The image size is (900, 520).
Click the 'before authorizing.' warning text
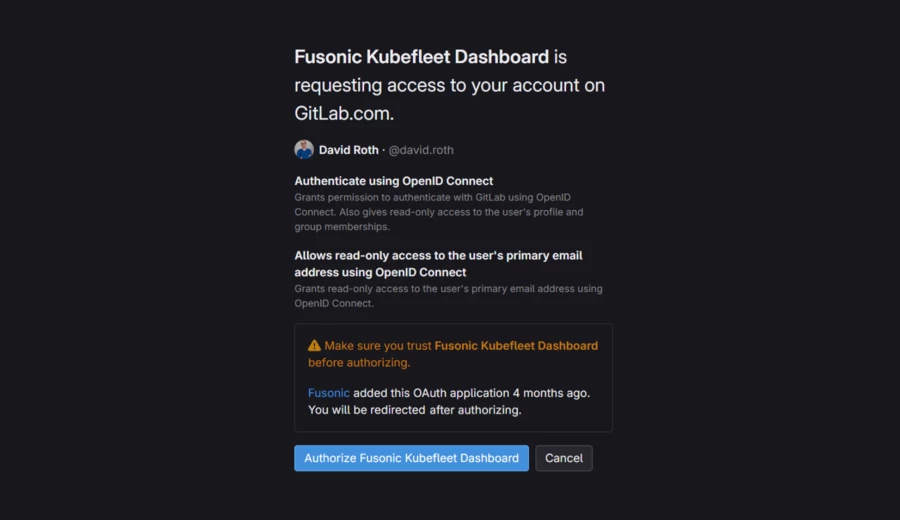pos(358,362)
